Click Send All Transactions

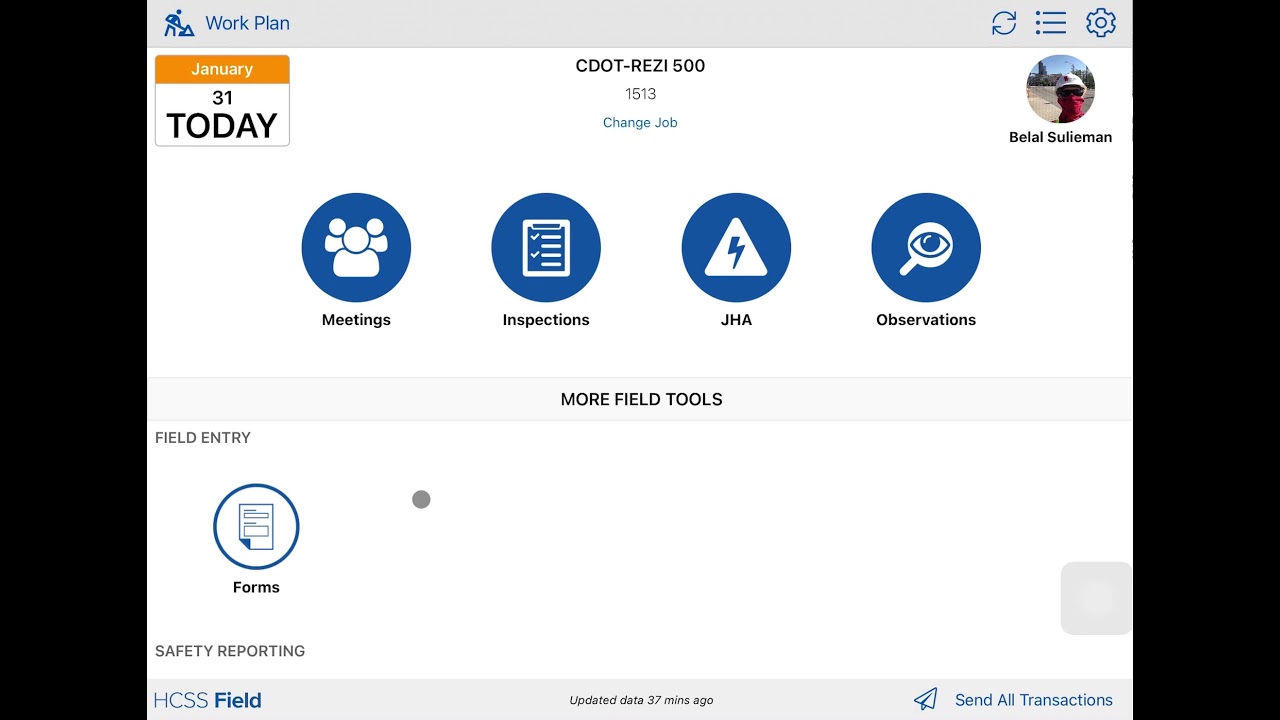coord(1033,700)
